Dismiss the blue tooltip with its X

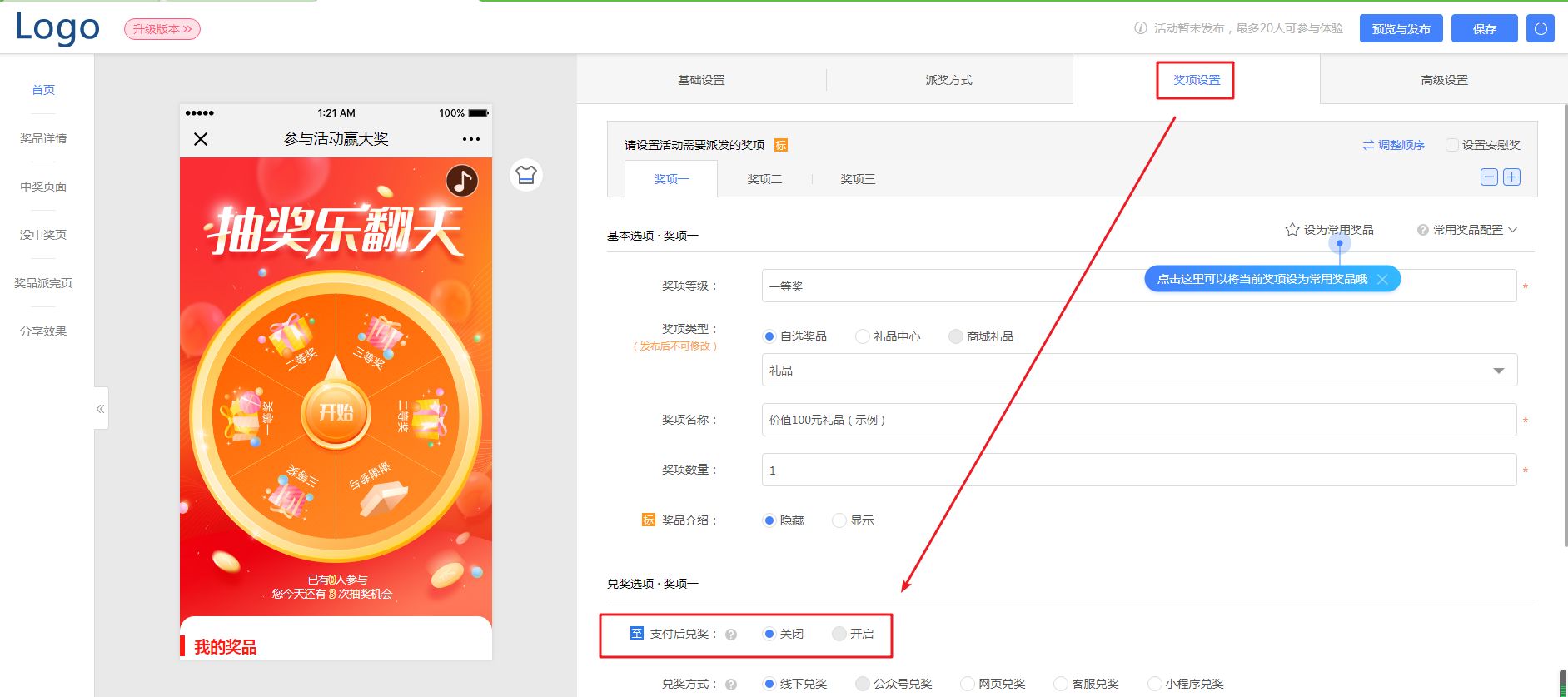pos(1382,279)
